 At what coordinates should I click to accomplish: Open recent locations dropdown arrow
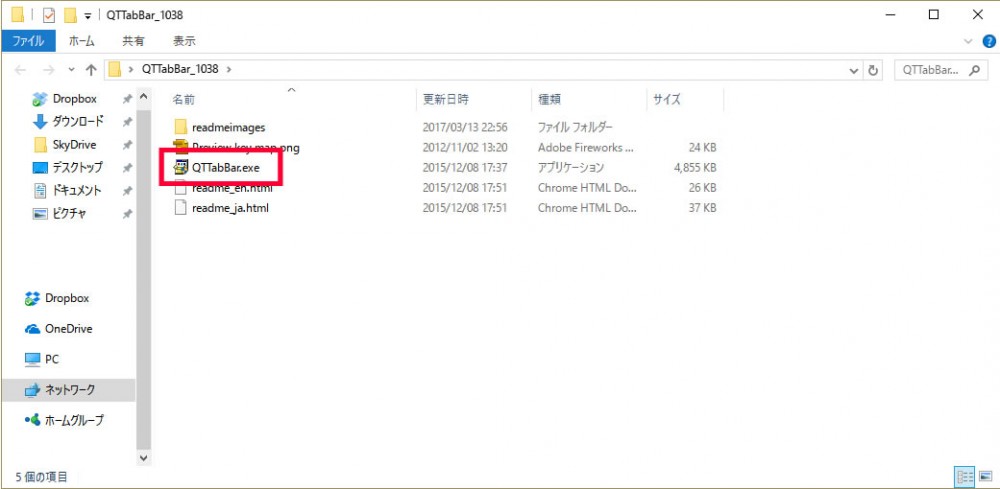(71, 70)
